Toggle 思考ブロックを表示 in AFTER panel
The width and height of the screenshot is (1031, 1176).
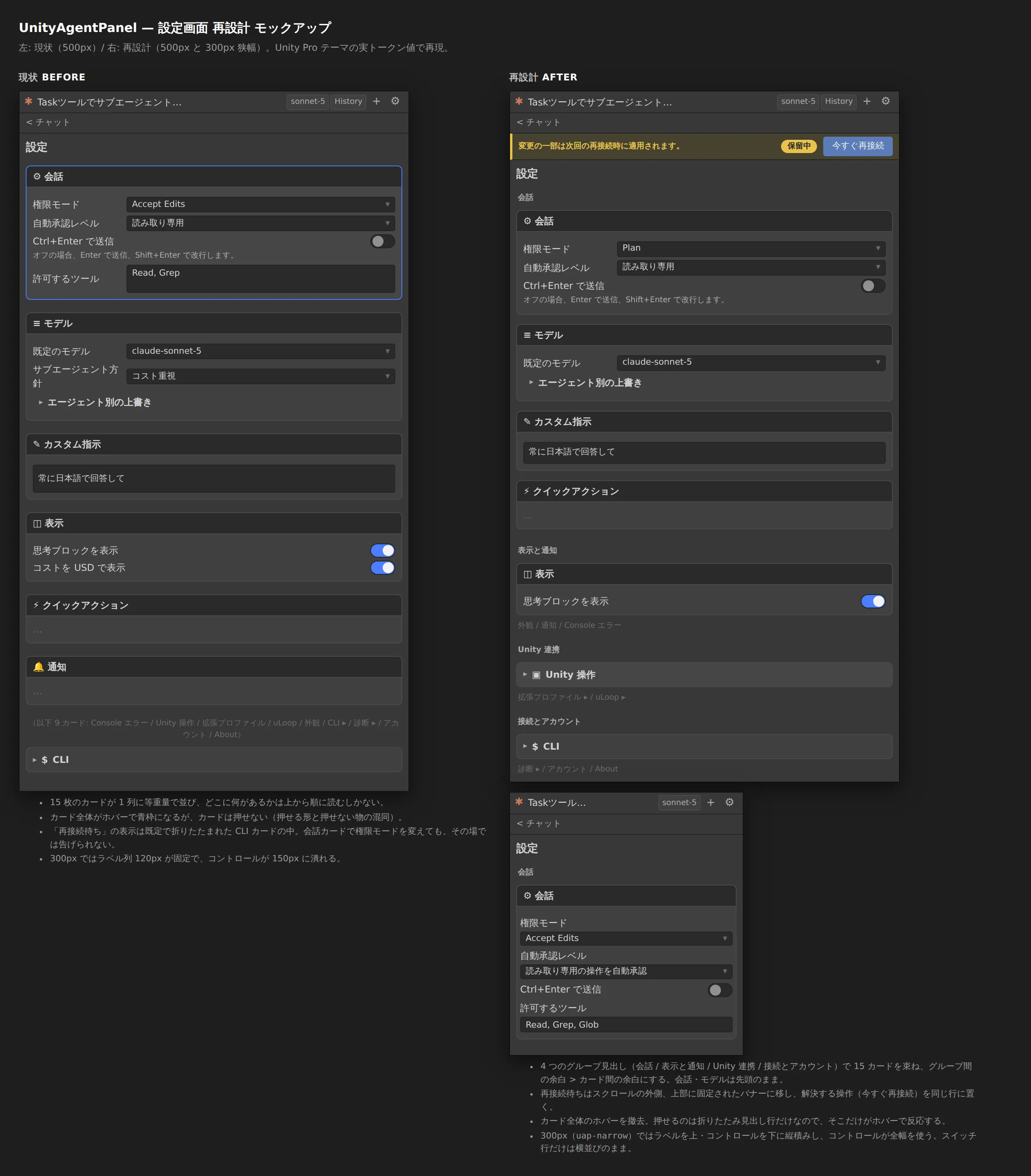click(873, 602)
